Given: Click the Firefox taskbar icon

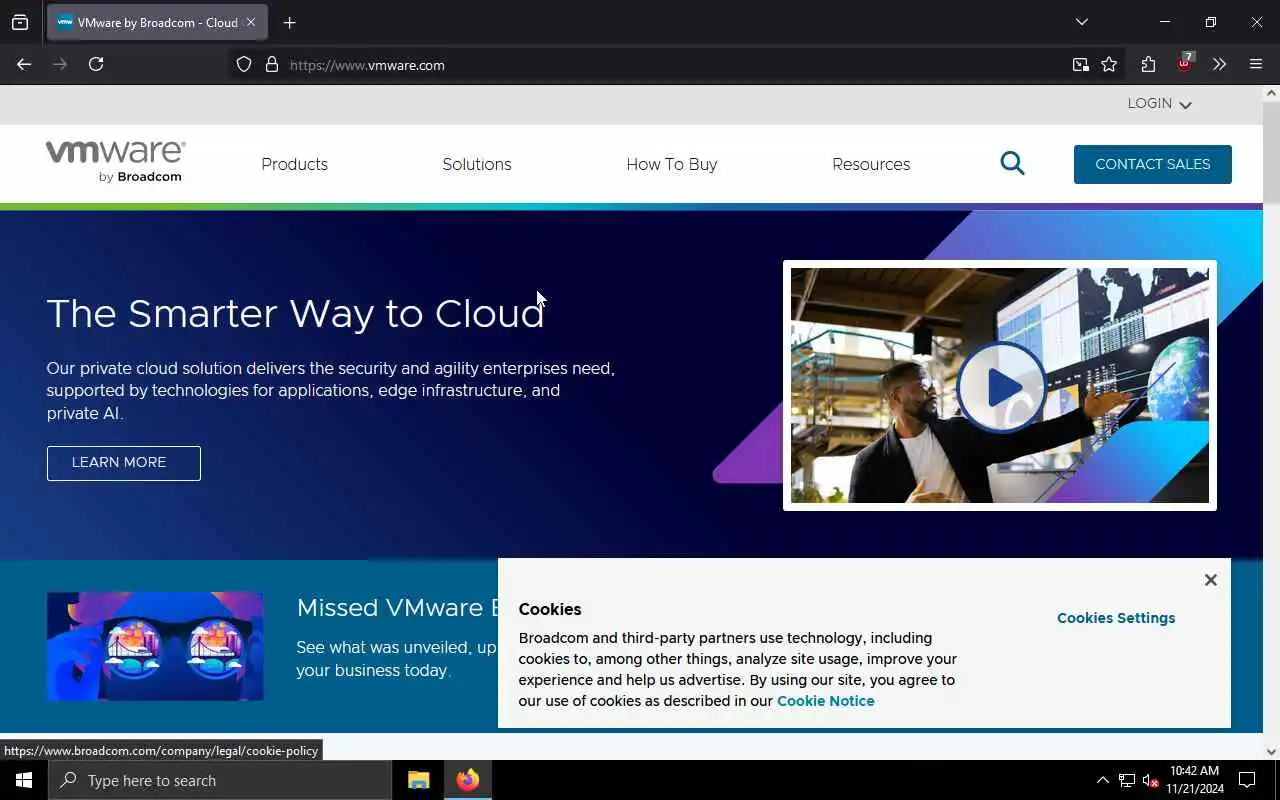Looking at the screenshot, I should (x=467, y=780).
